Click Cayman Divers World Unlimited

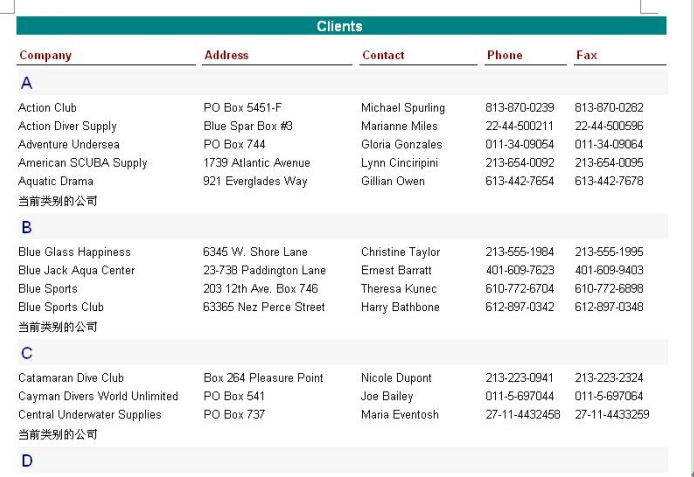click(98, 396)
